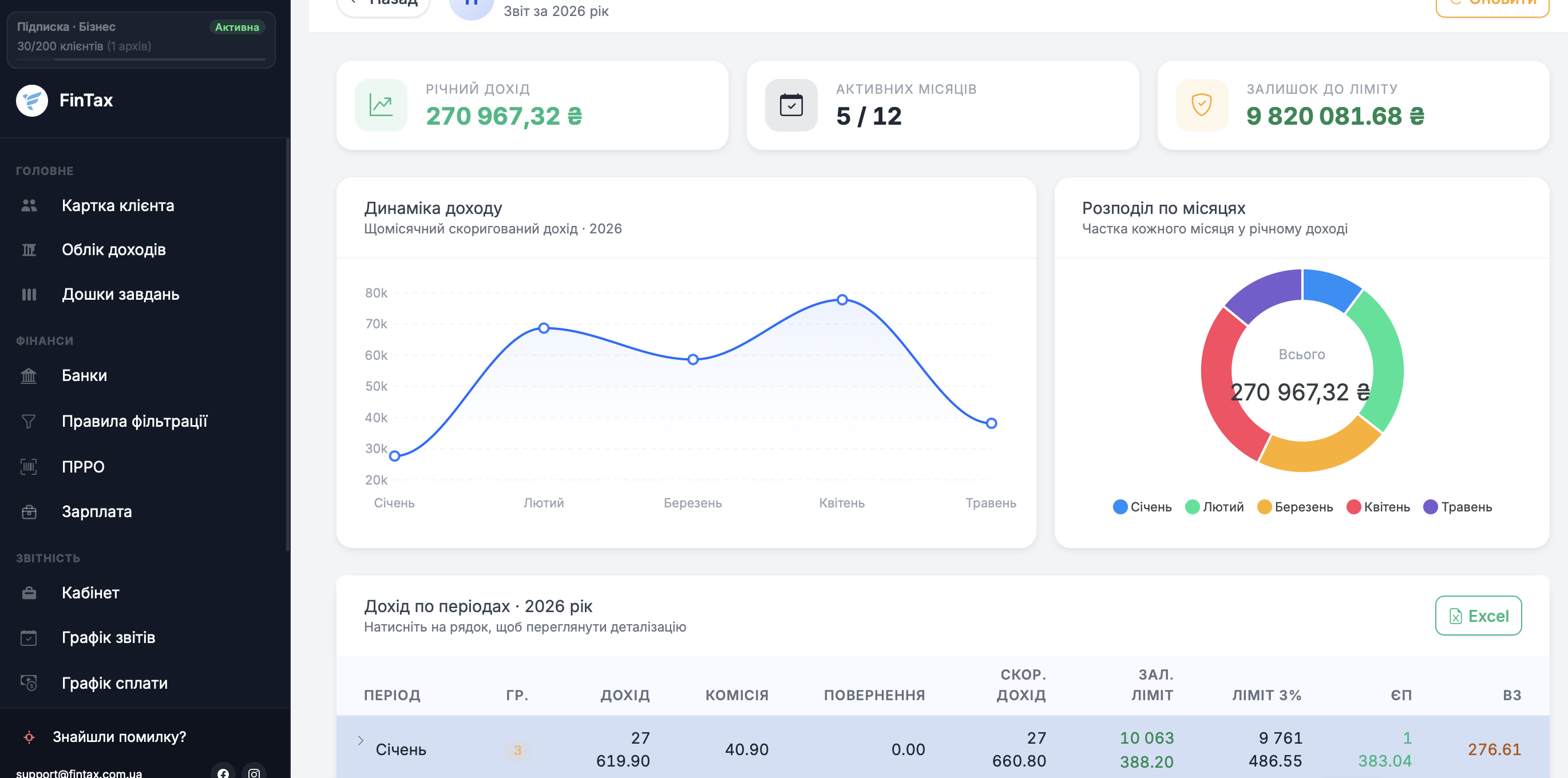Click the Річний дохід chart icon
Screen dimensions: 1568x778
(381, 105)
